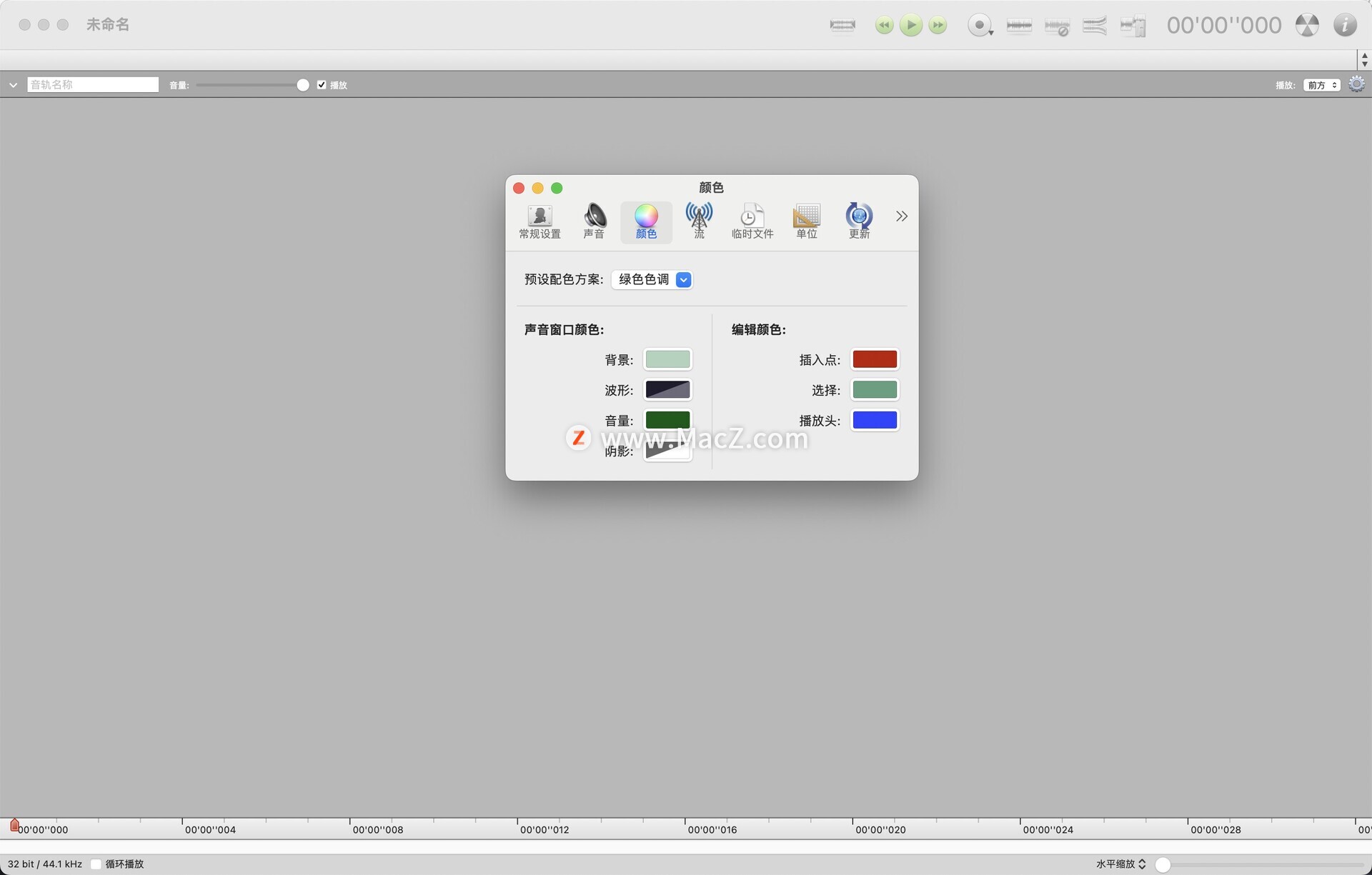Click the 音轨名称 track name field

93,84
